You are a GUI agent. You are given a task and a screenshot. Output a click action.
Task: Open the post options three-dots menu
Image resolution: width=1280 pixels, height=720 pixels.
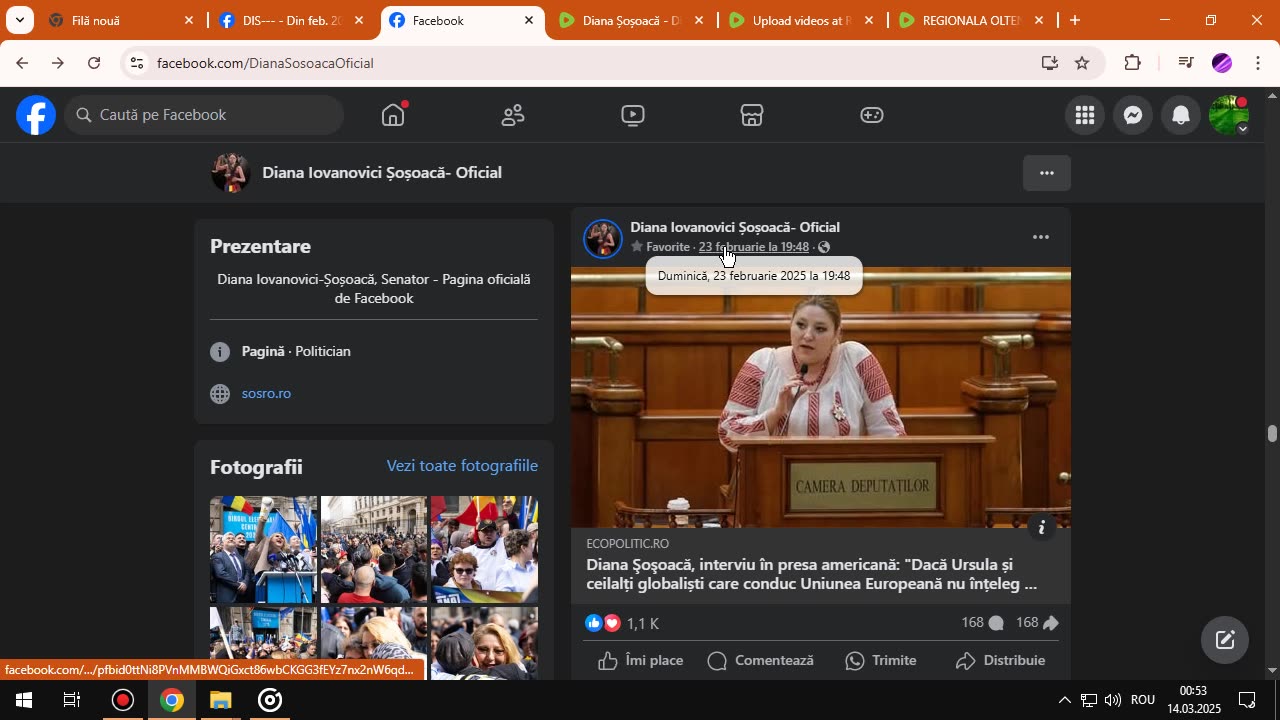[x=1041, y=237]
